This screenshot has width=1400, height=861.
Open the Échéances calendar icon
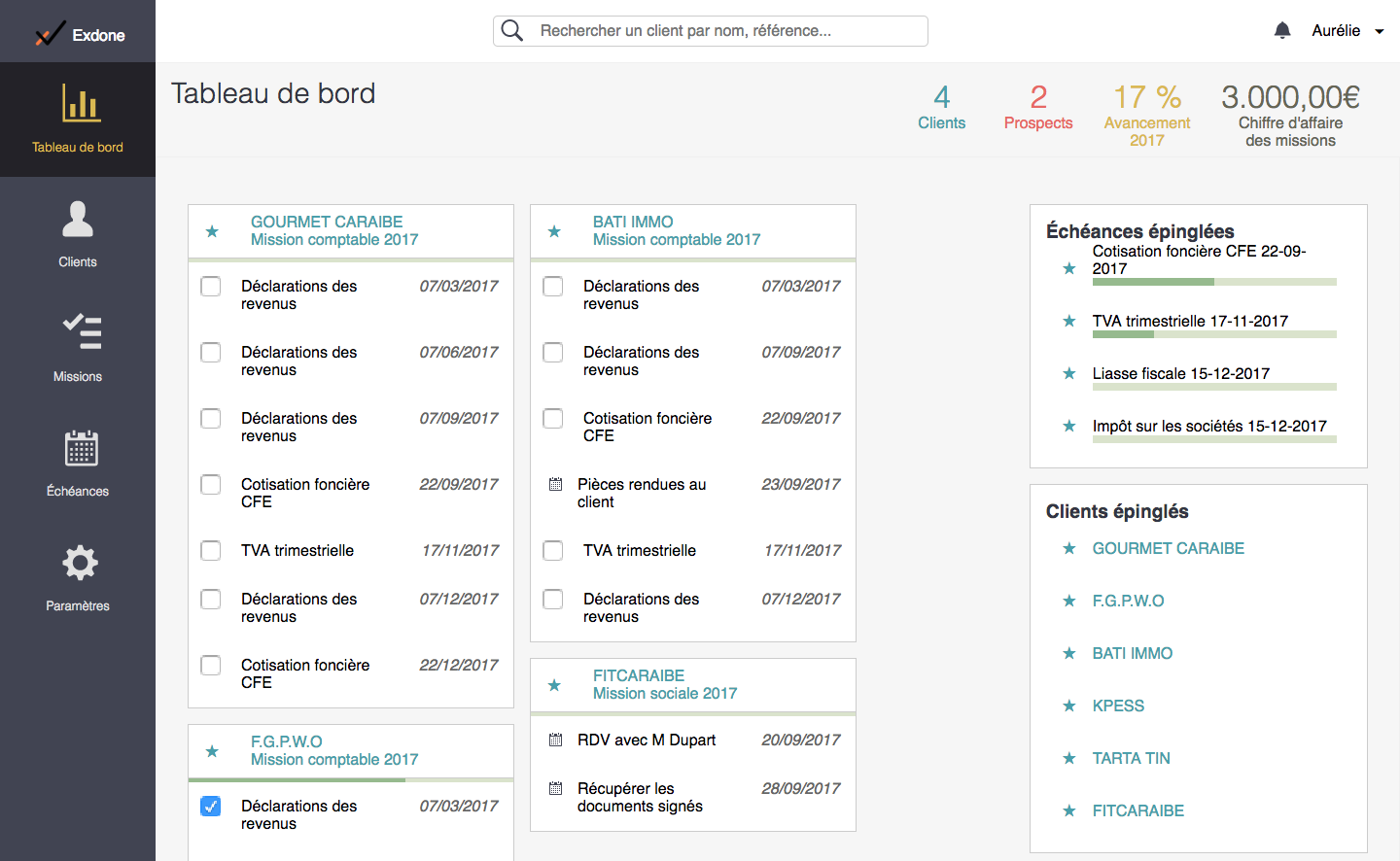82,448
